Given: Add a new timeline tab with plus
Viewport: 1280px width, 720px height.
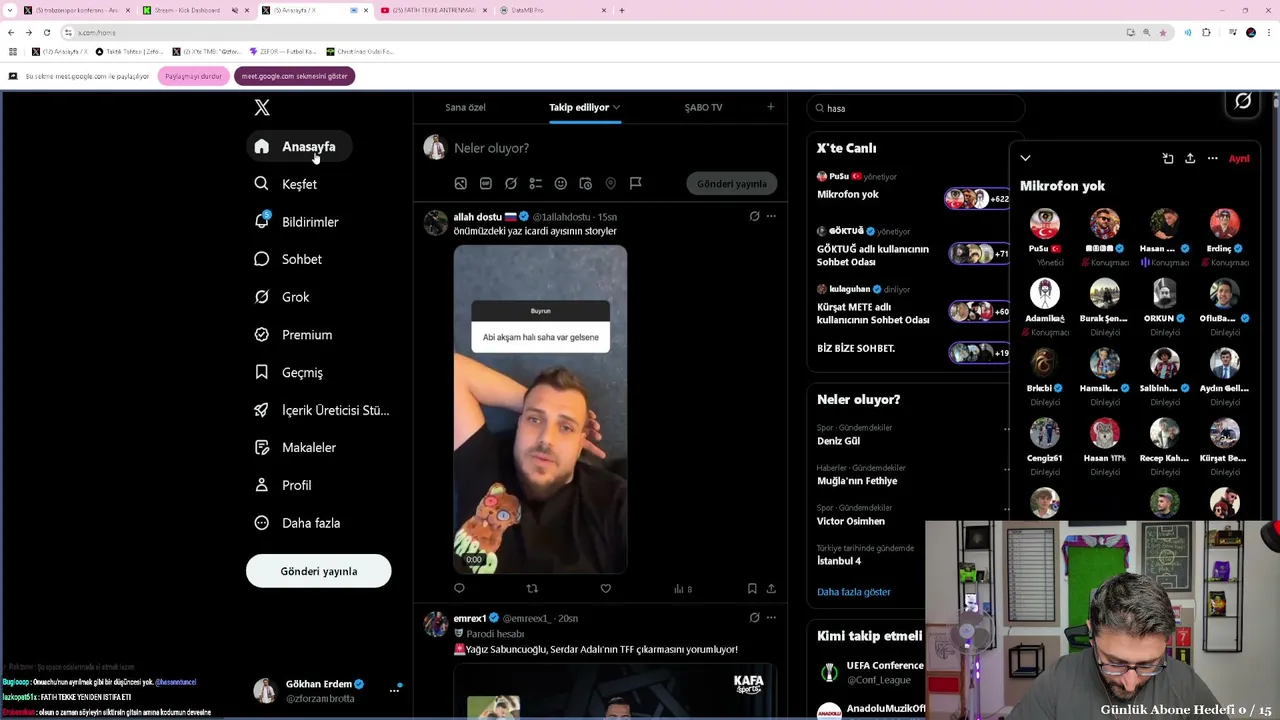Looking at the screenshot, I should click(770, 107).
